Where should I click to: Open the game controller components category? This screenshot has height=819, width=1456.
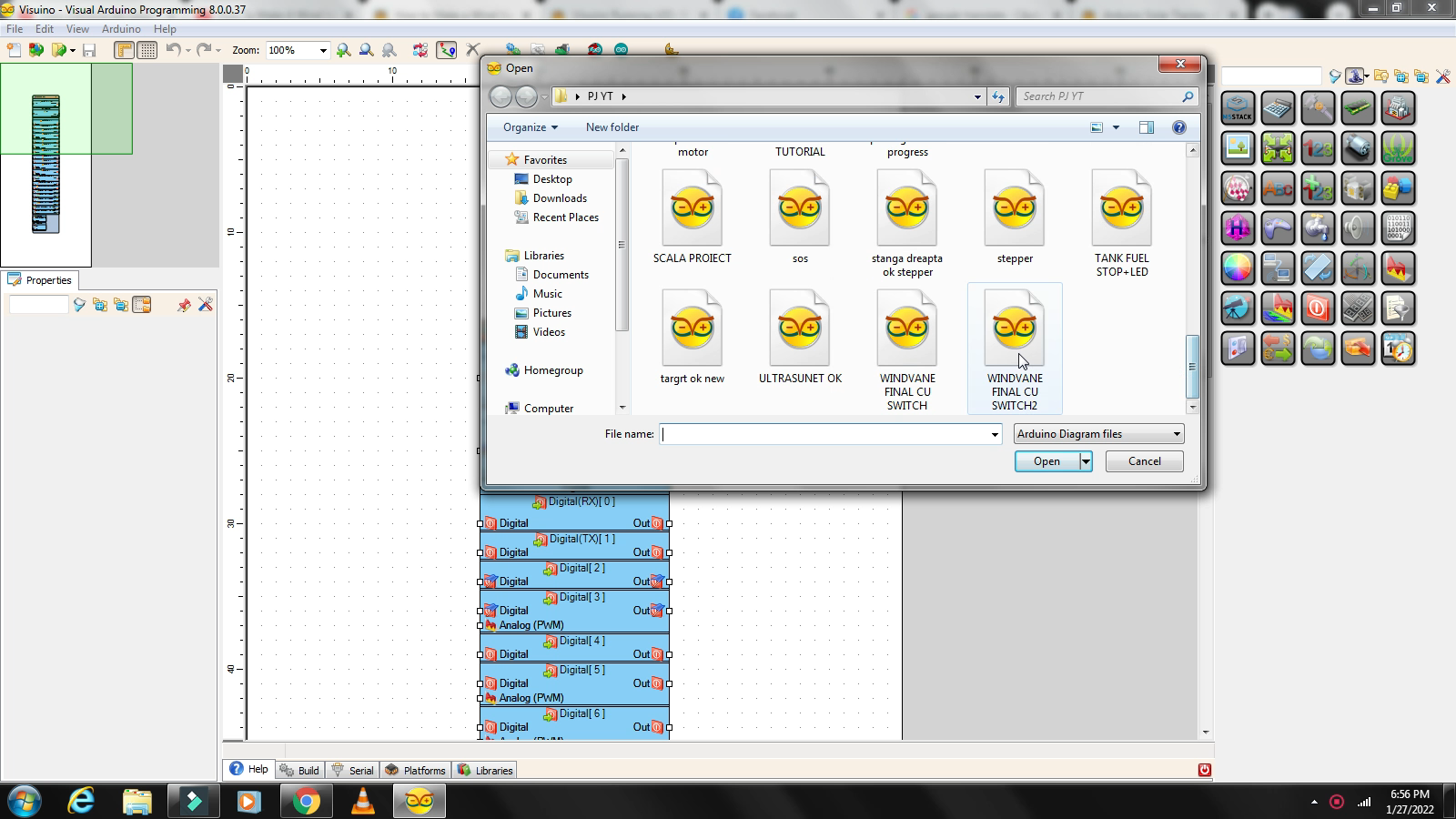pos(1278,229)
